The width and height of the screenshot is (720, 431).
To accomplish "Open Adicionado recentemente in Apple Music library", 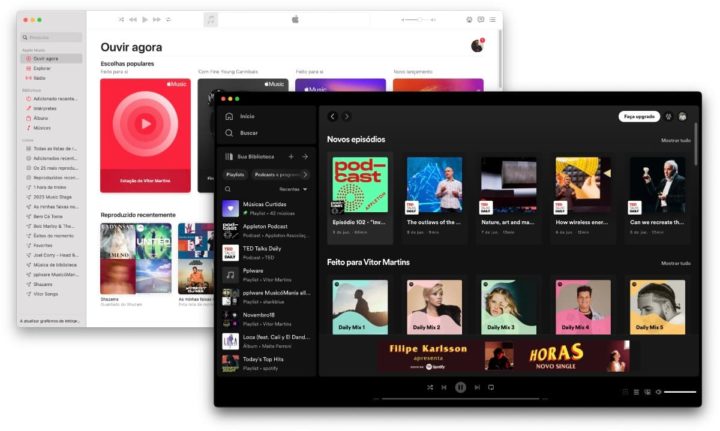I will tap(51, 99).
